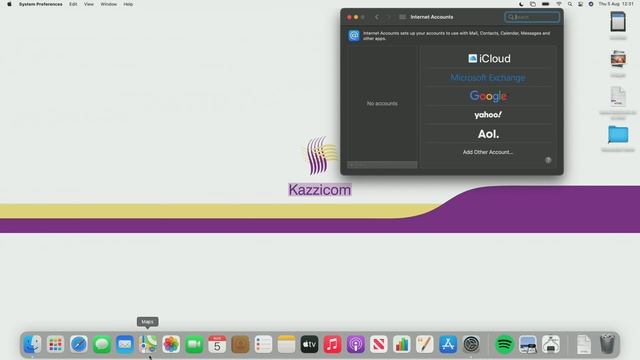Open Photos from the Dock
The image size is (640, 360).
(x=171, y=344)
